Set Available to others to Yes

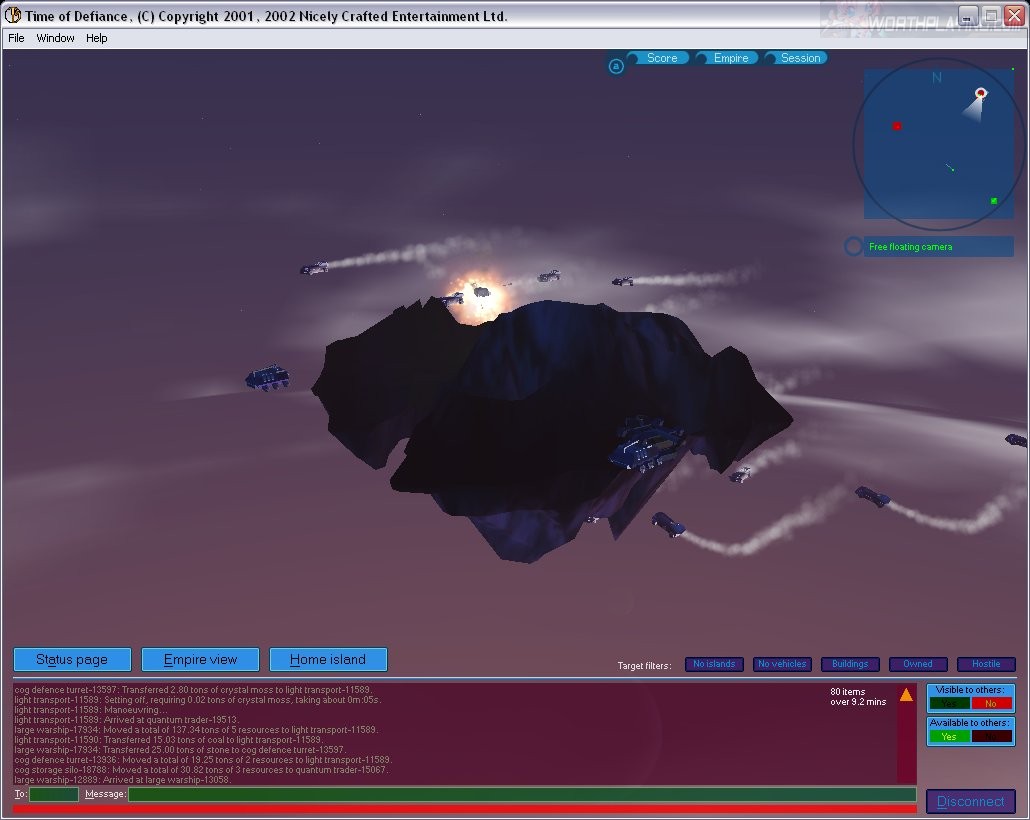pyautogui.click(x=948, y=736)
